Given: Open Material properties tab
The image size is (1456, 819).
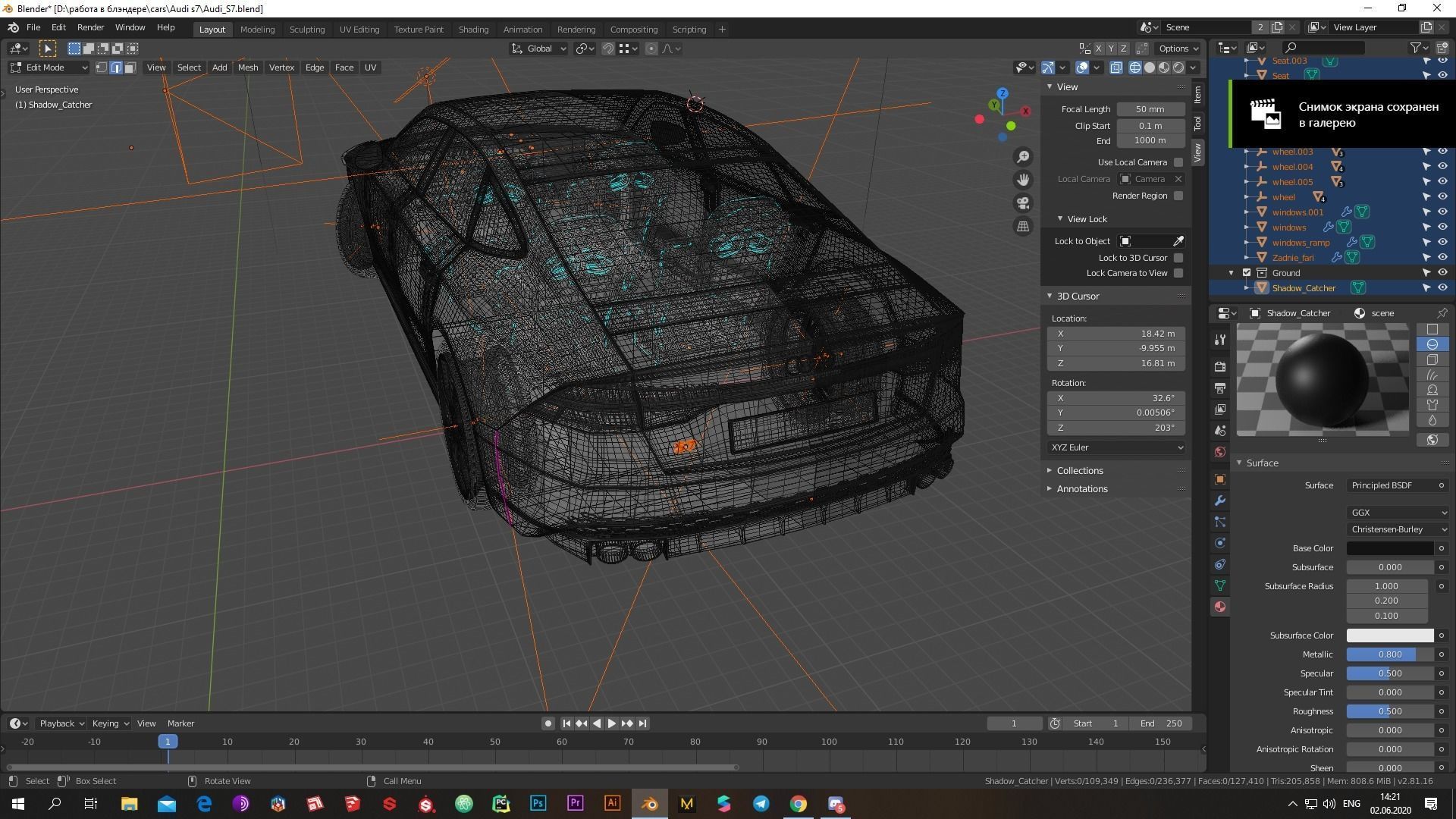Looking at the screenshot, I should coord(1219,607).
